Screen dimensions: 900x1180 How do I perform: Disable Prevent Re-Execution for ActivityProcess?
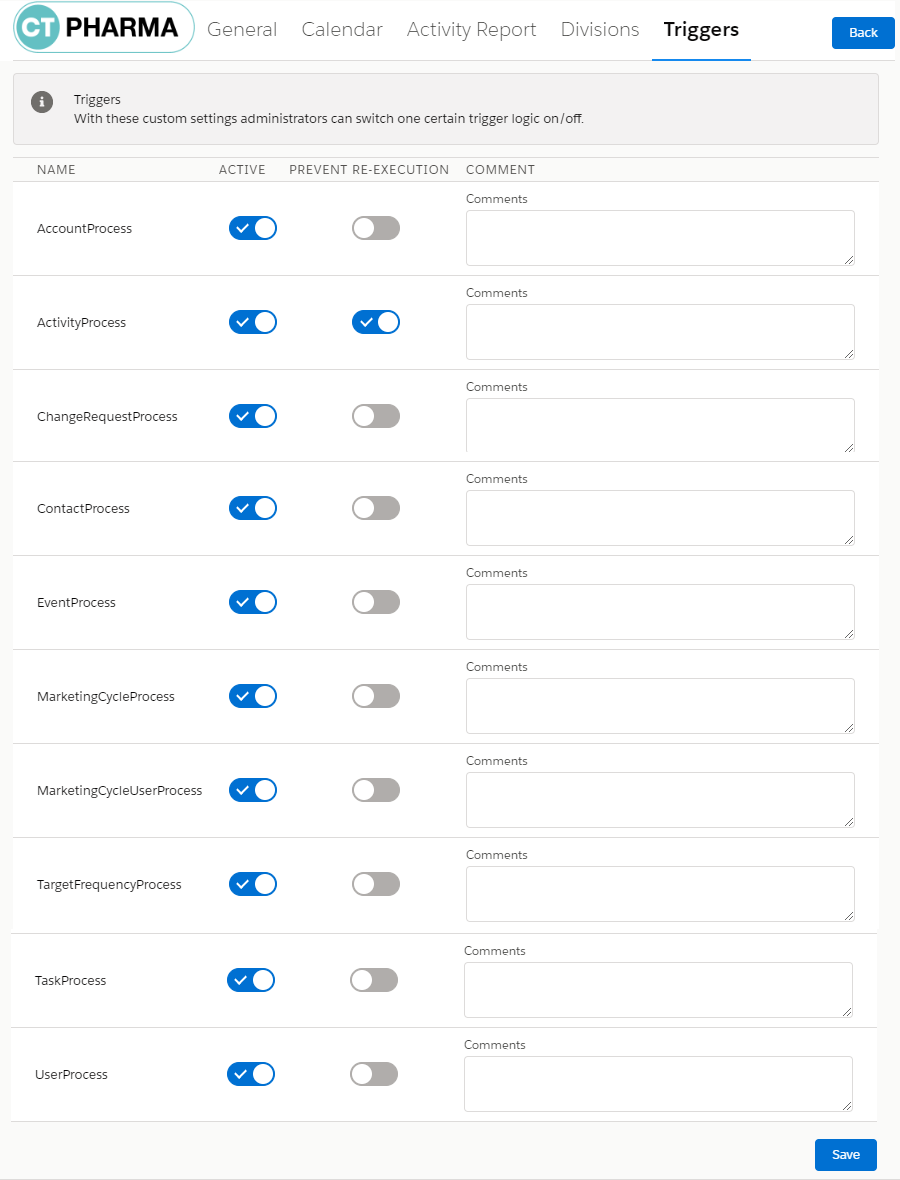click(376, 322)
